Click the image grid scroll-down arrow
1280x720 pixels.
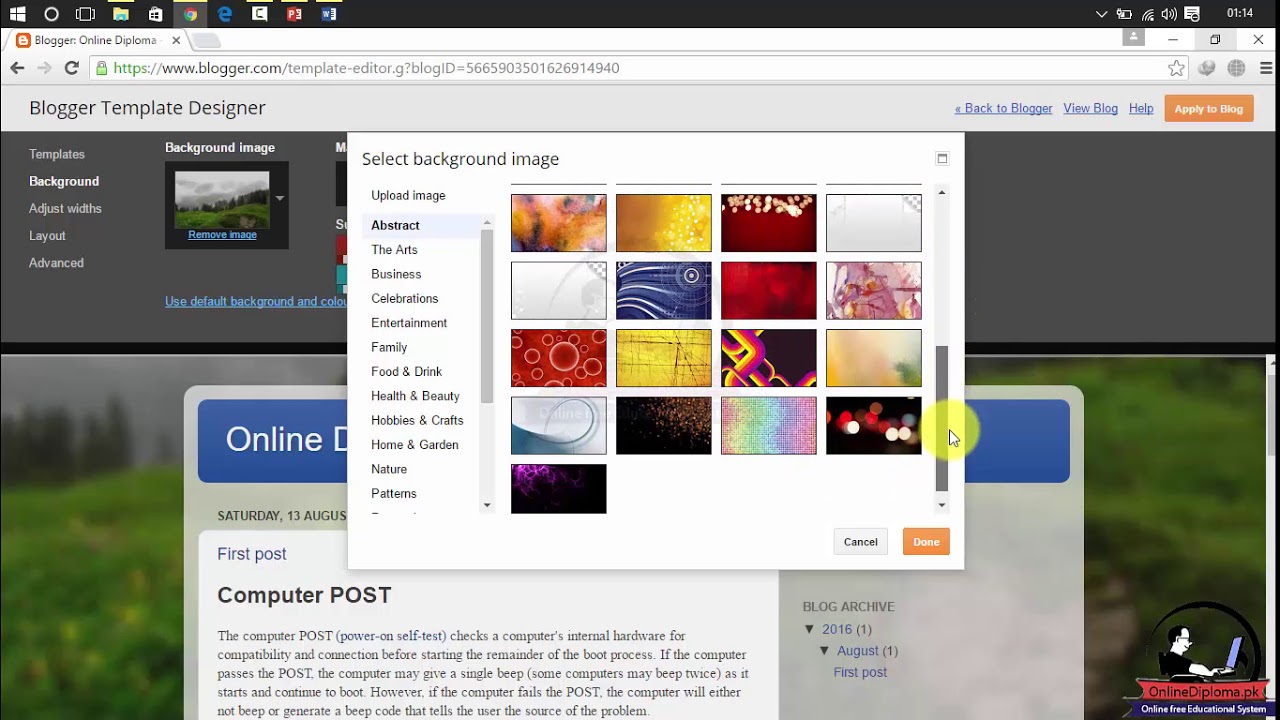coord(942,505)
